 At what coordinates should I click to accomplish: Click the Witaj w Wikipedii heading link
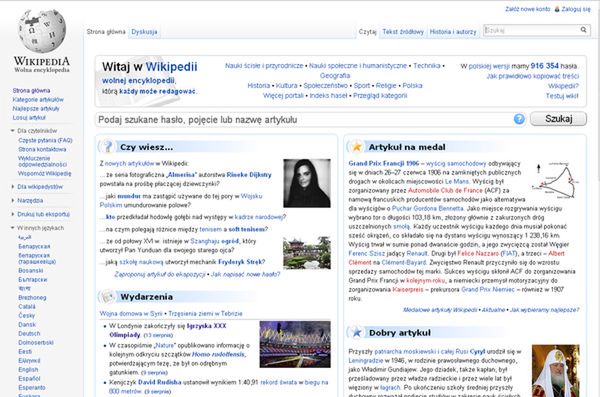[x=171, y=67]
